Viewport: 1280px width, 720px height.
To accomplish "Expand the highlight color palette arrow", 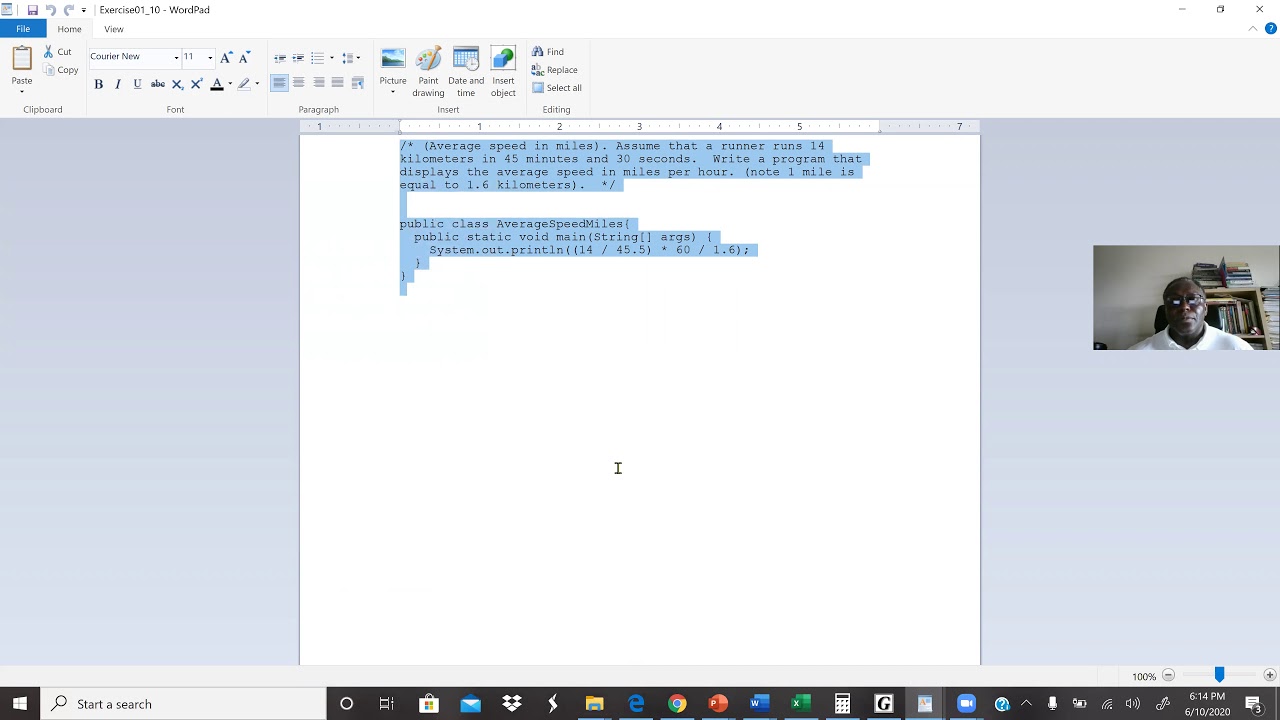I will (x=257, y=84).
